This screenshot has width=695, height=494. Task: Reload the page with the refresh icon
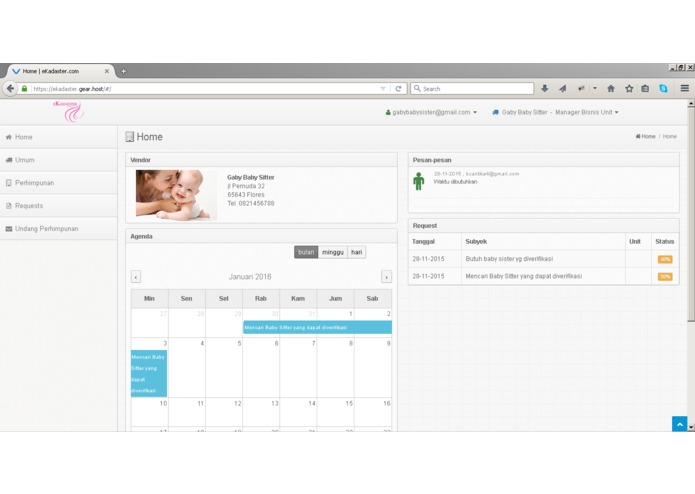point(398,89)
